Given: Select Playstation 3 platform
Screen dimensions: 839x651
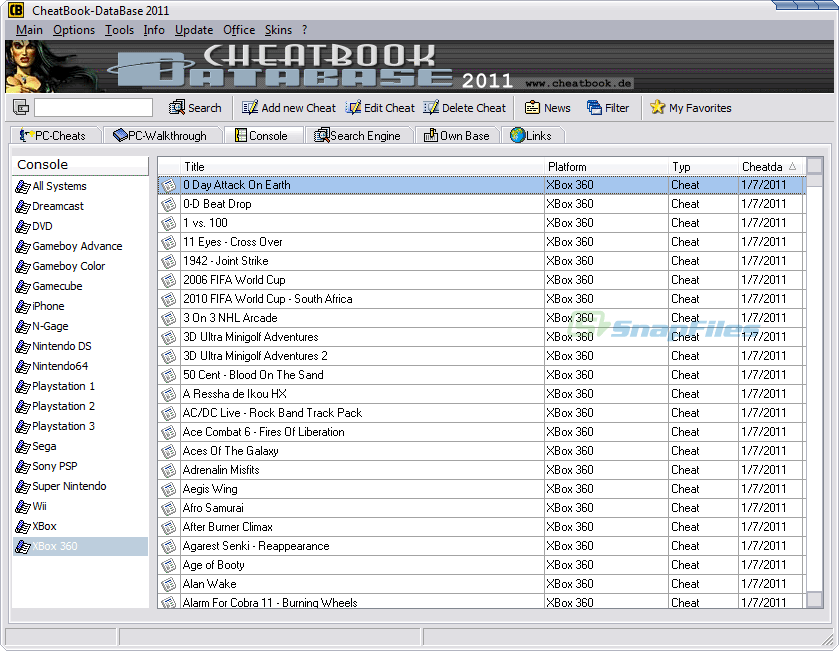Looking at the screenshot, I should coord(80,426).
